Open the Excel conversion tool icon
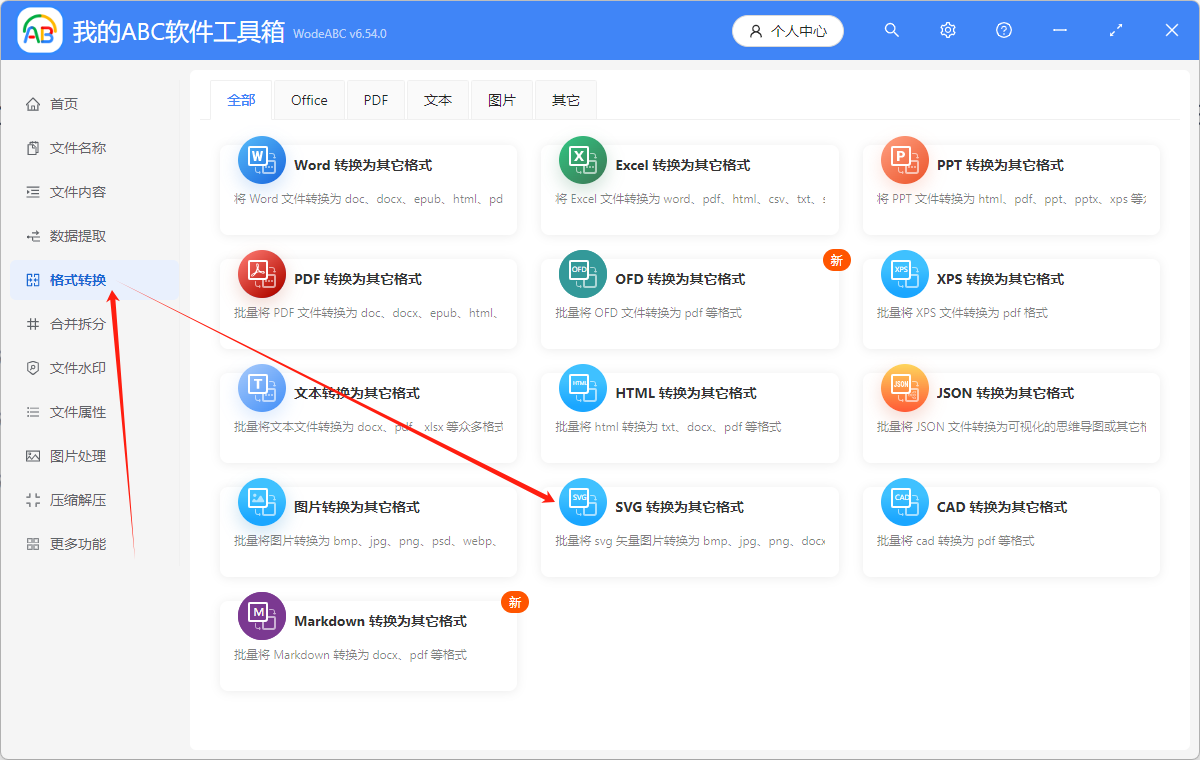Image resolution: width=1200 pixels, height=760 pixels. point(583,159)
